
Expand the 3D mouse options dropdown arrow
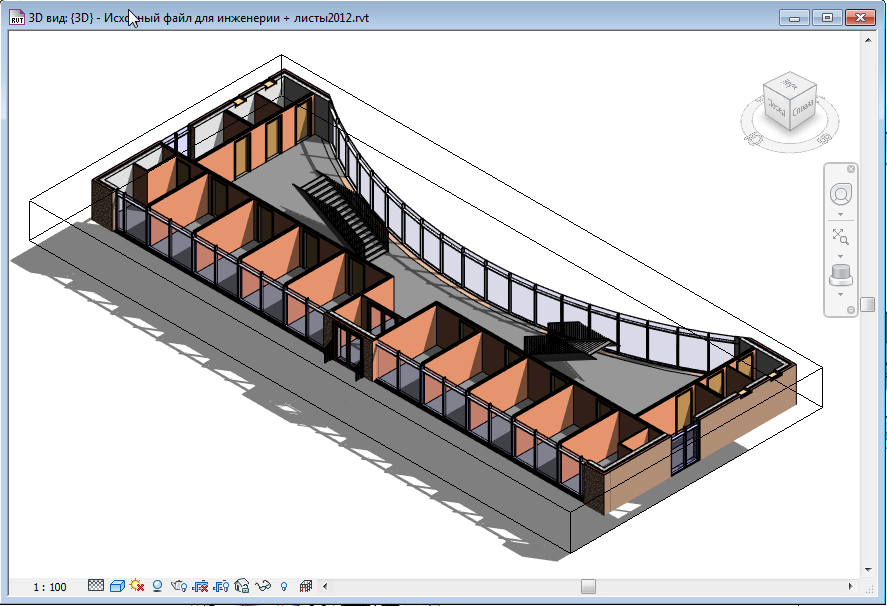(x=841, y=294)
